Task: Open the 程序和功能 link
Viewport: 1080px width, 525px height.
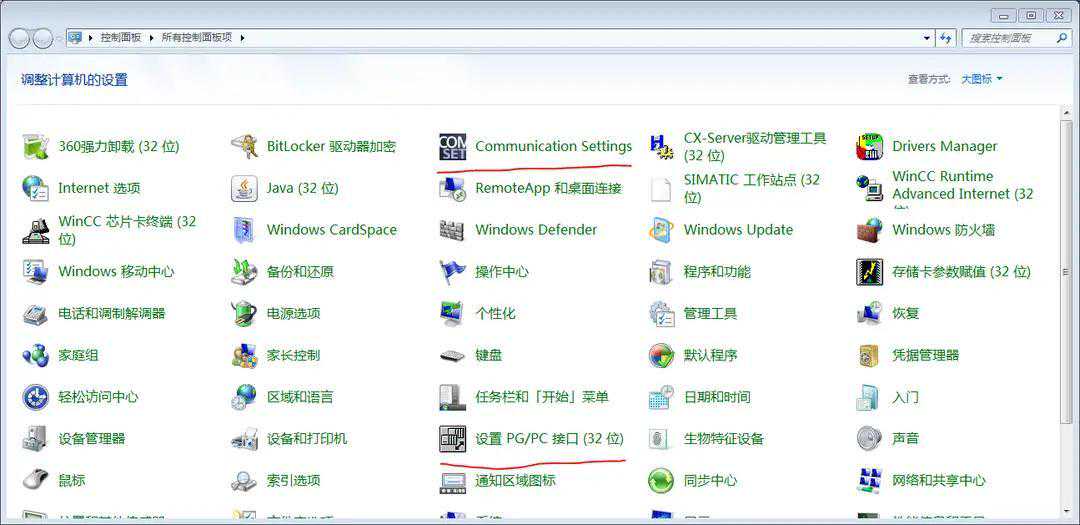Action: pyautogui.click(x=716, y=272)
